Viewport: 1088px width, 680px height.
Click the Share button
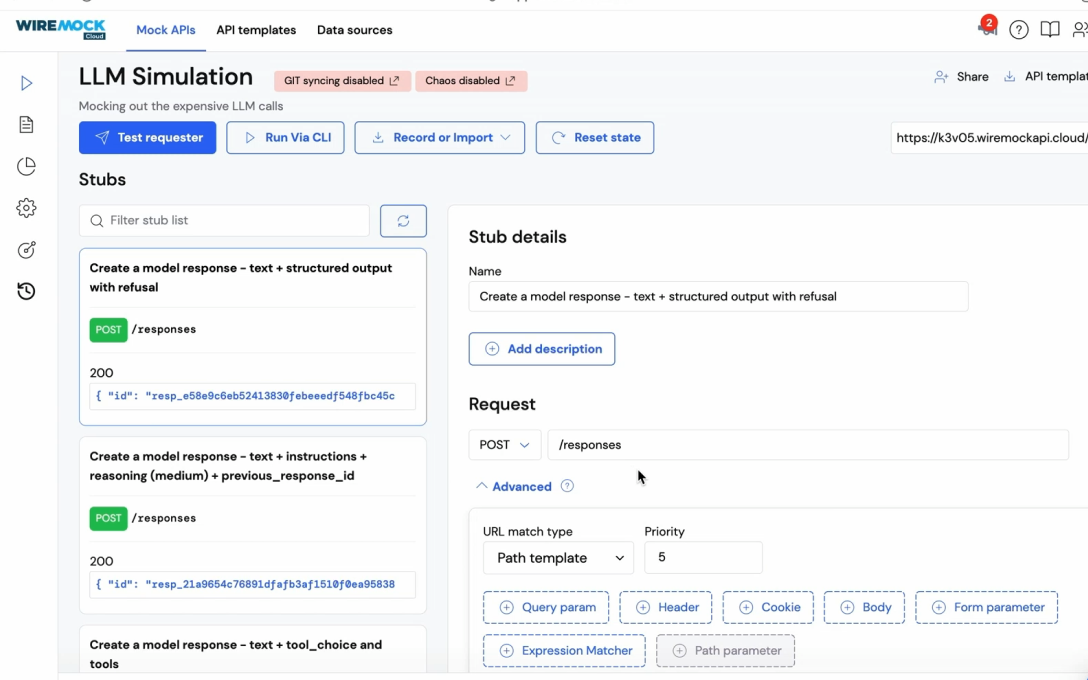[961, 76]
